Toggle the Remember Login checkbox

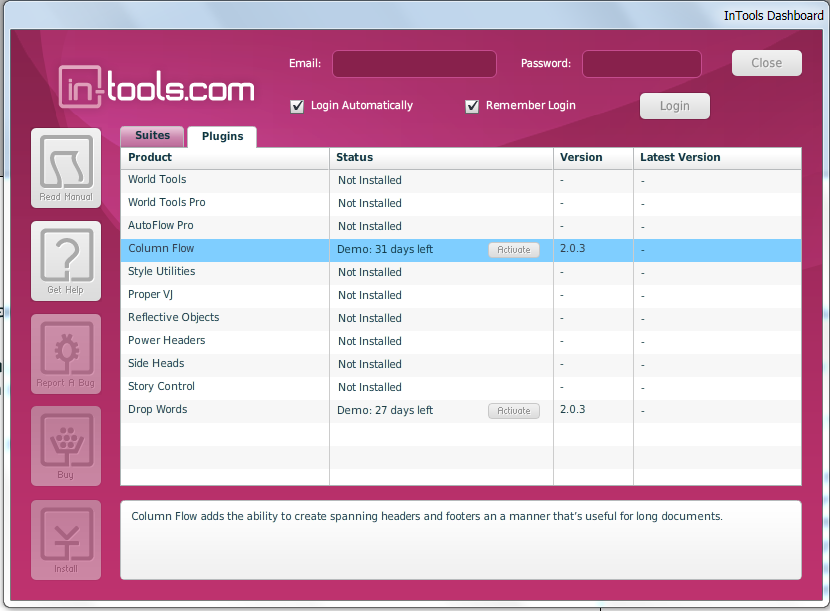[472, 106]
